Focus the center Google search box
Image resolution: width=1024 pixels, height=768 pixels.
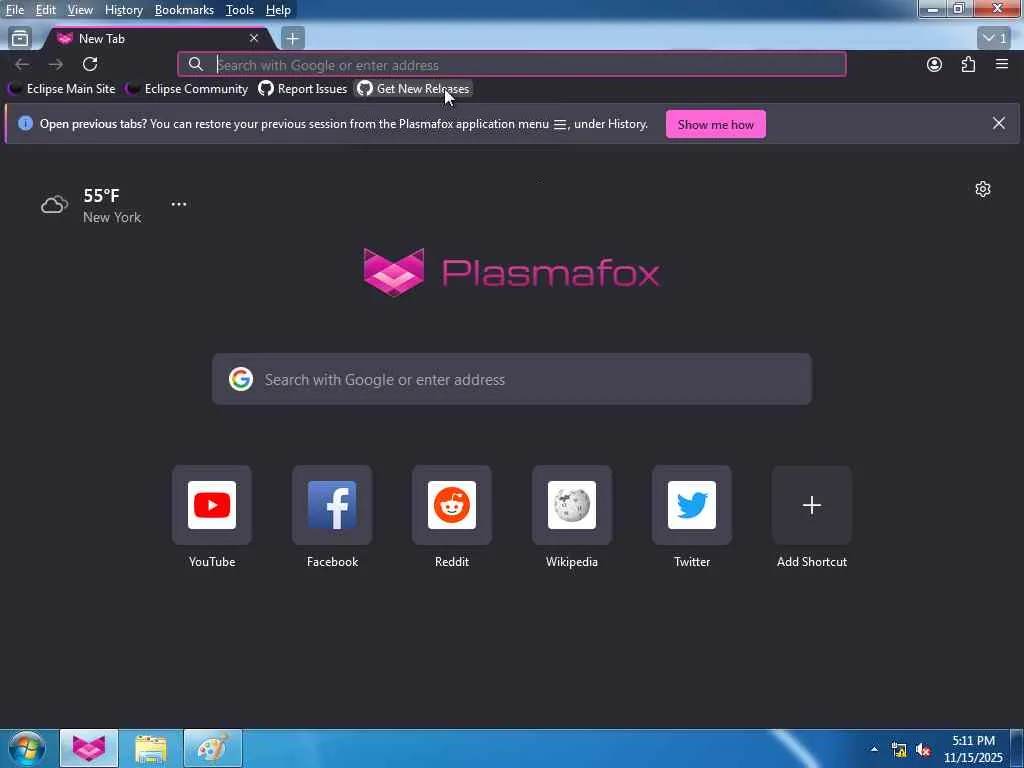click(x=512, y=379)
